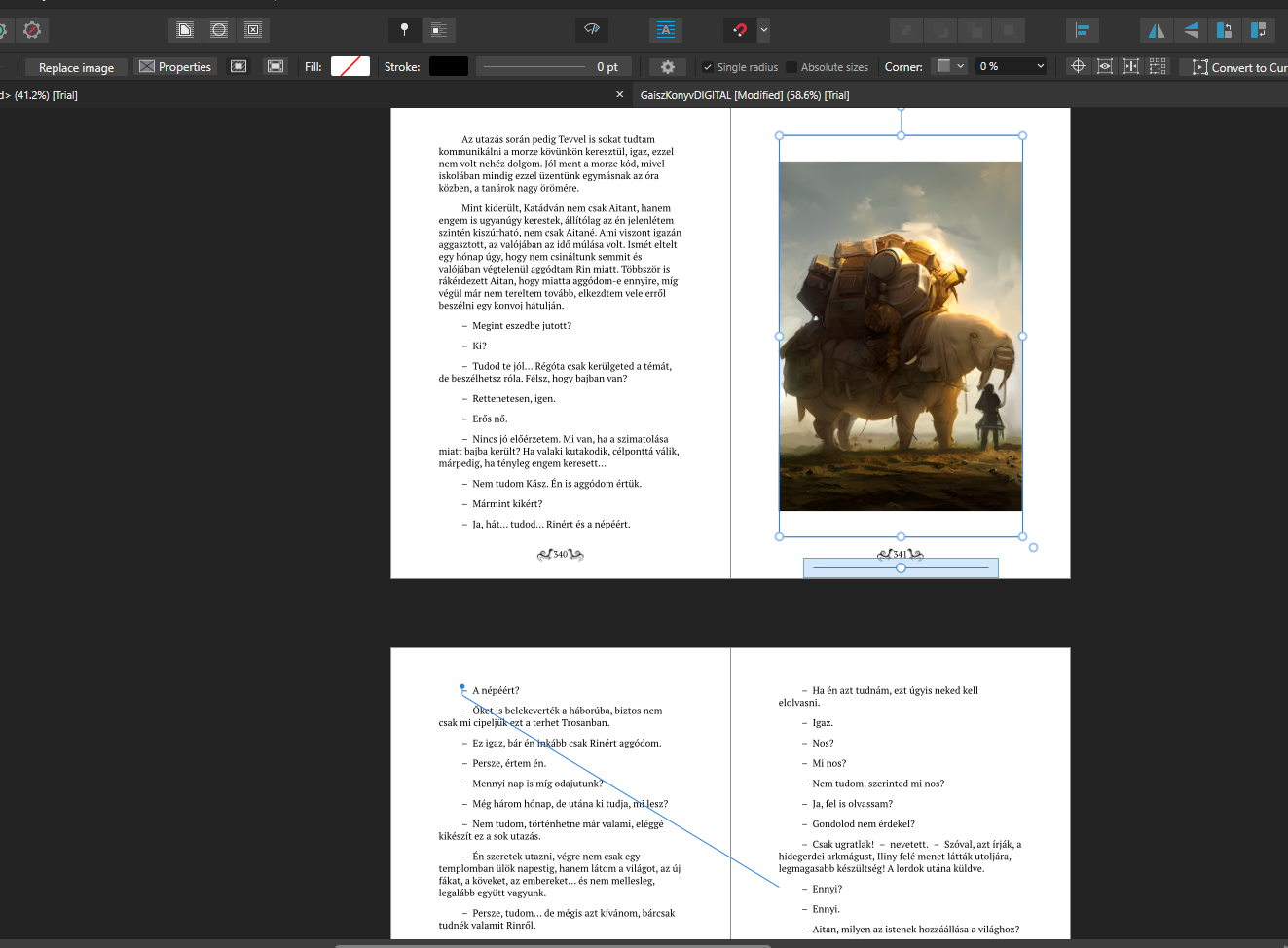Image resolution: width=1288 pixels, height=948 pixels.
Task: Uncheck the Single radius checkbox
Action: click(708, 67)
